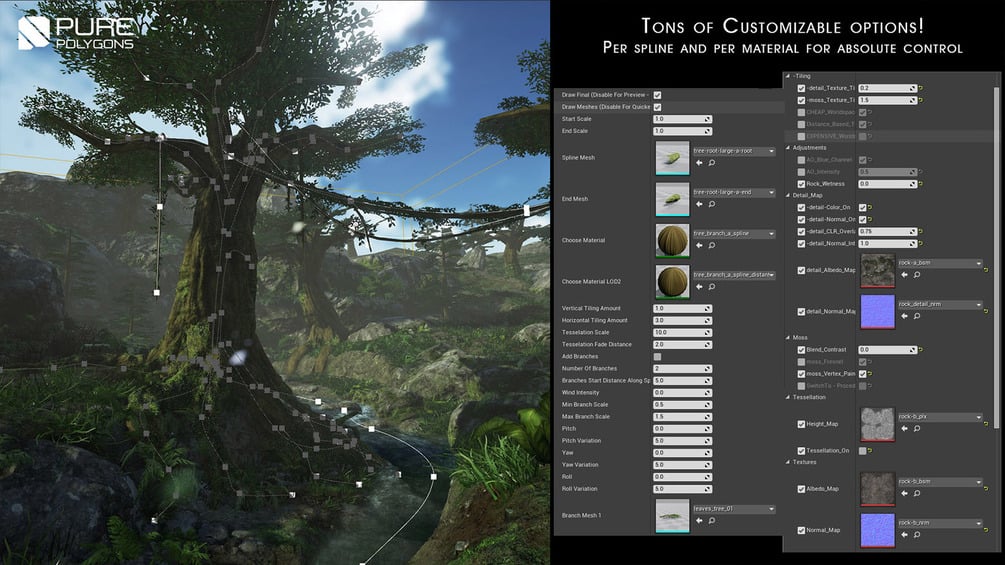Click the -detail_Normal_Int value field
Viewport: 1005px width, 565px height.
click(888, 244)
